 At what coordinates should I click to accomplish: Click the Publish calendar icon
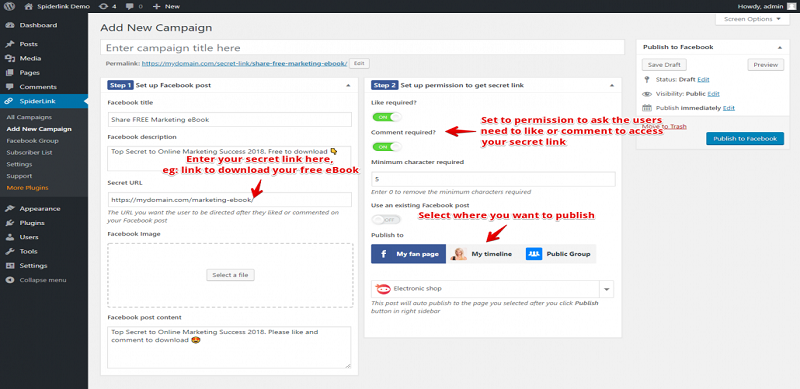647,108
